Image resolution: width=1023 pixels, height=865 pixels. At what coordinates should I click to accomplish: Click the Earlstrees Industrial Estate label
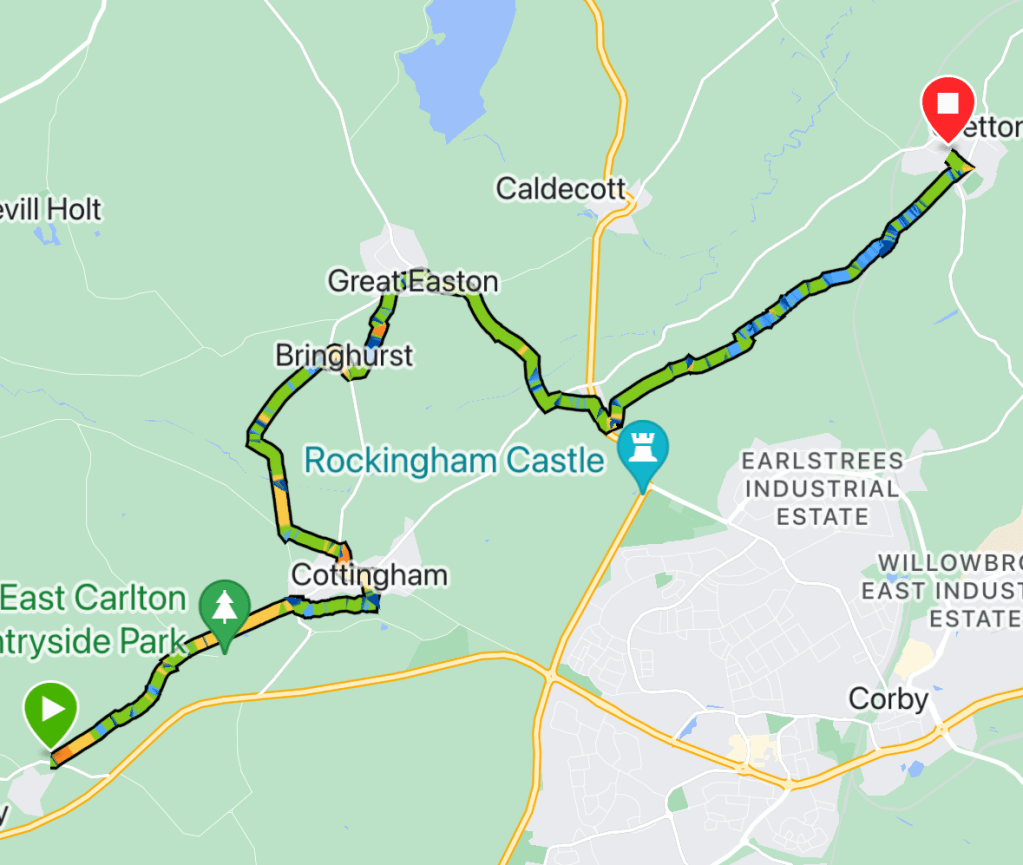pyautogui.click(x=822, y=489)
